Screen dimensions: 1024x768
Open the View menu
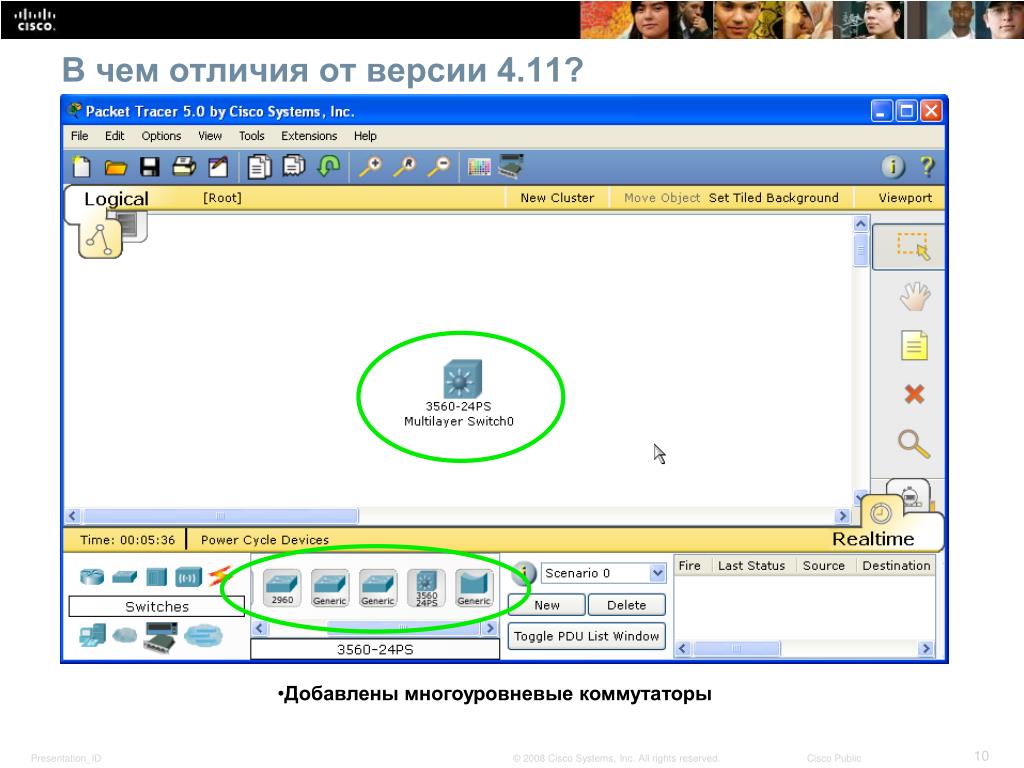pyautogui.click(x=210, y=136)
